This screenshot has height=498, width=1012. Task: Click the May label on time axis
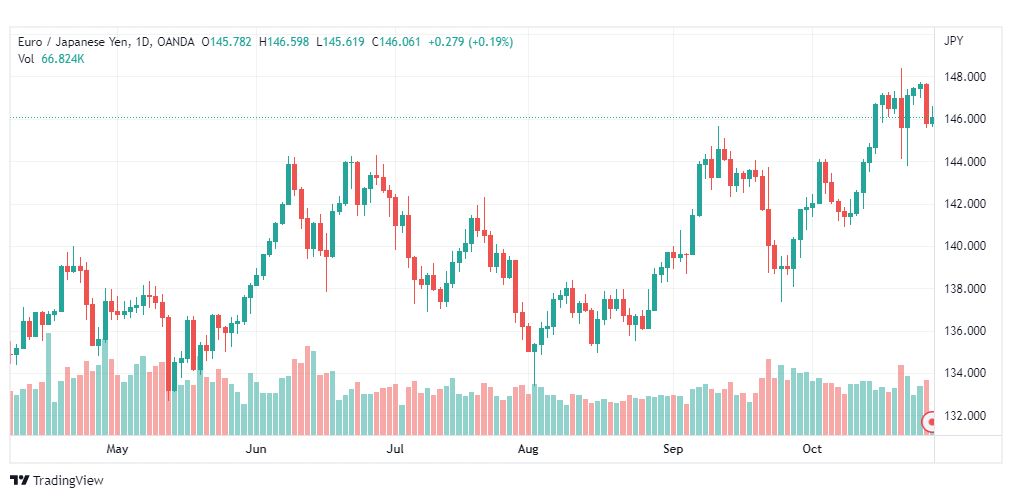point(117,449)
